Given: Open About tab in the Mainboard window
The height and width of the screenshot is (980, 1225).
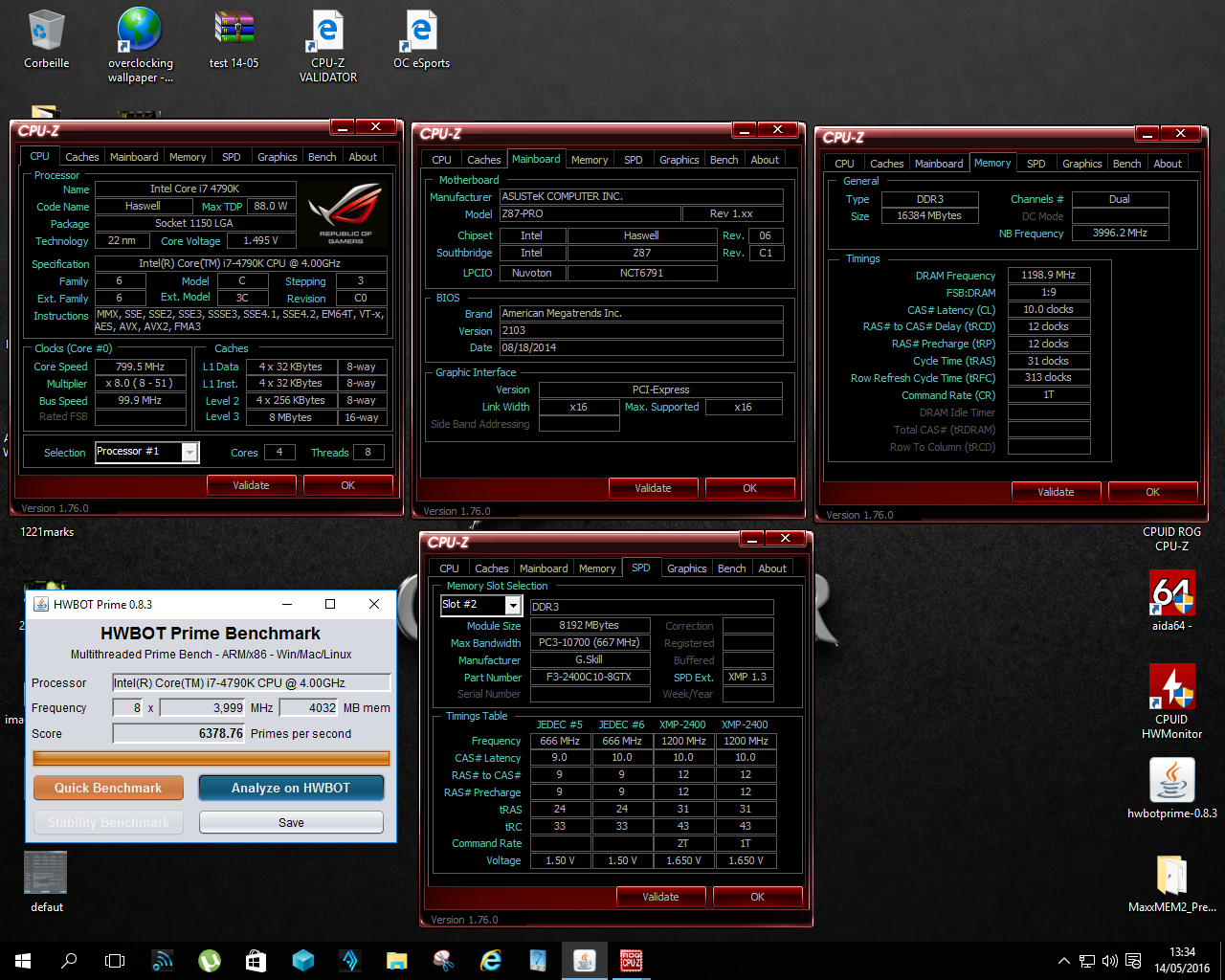Looking at the screenshot, I should tap(765, 160).
